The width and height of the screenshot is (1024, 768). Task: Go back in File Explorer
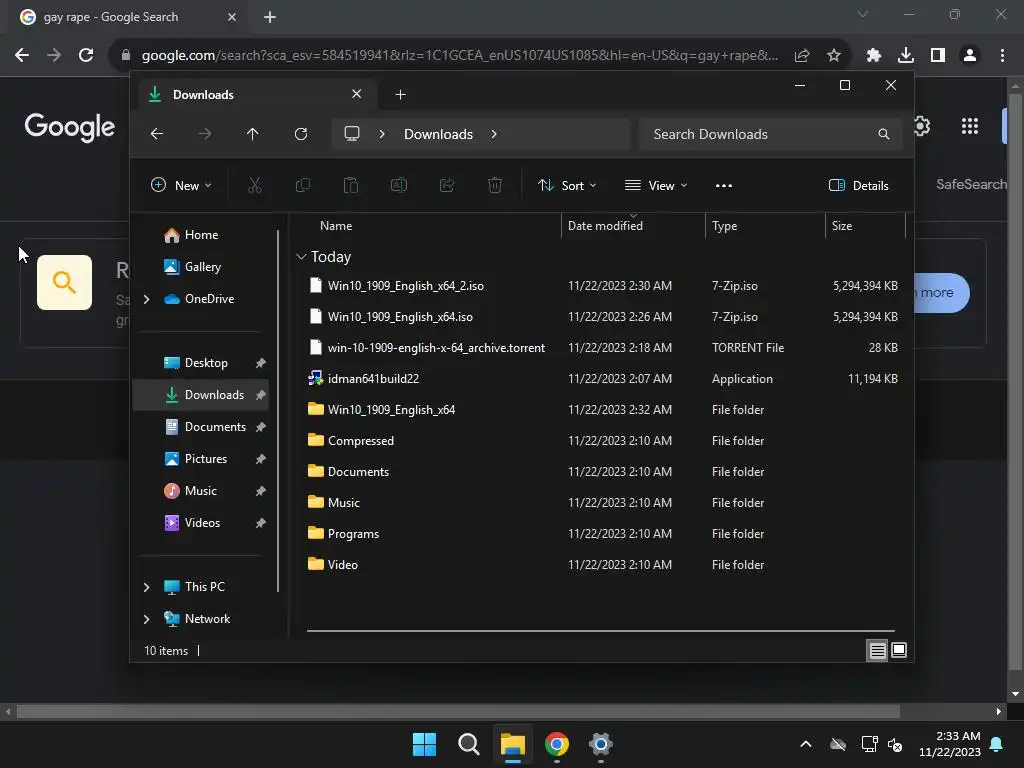[157, 134]
